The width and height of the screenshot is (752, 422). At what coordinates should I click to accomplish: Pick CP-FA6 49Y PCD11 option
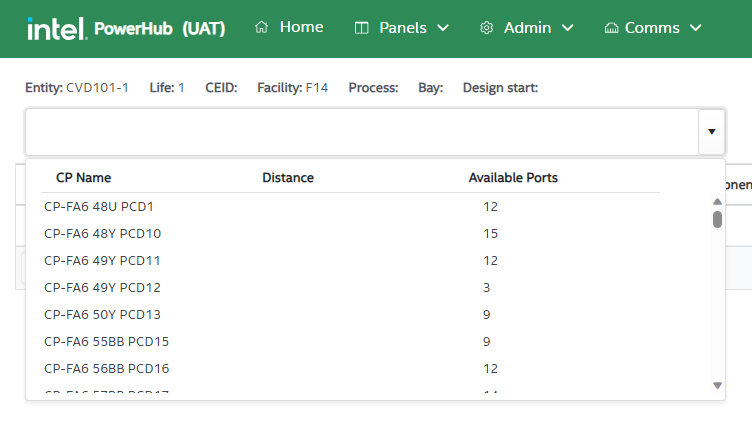(x=102, y=261)
